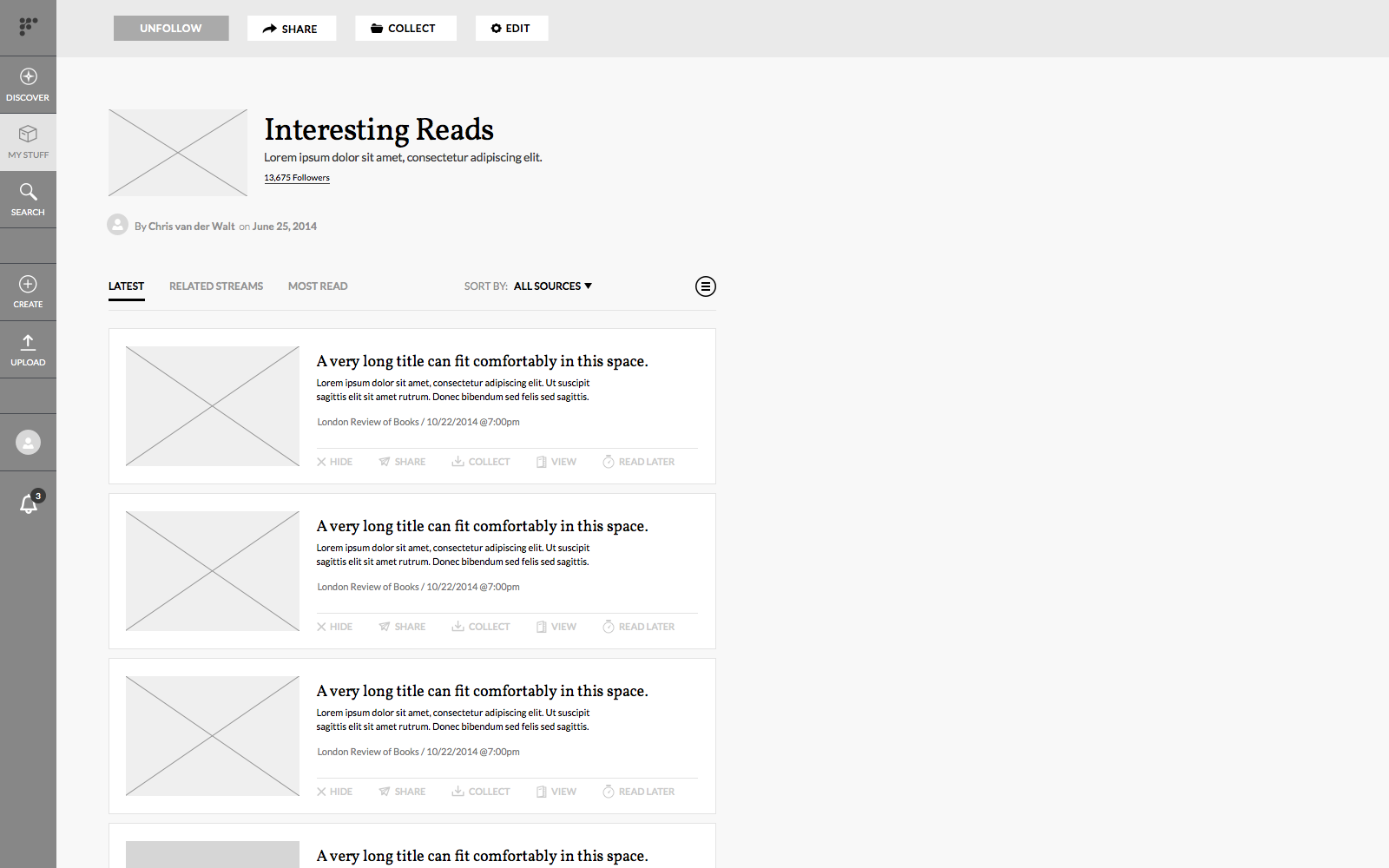This screenshot has width=1389, height=868.
Task: Hide the first article
Action: (x=335, y=462)
